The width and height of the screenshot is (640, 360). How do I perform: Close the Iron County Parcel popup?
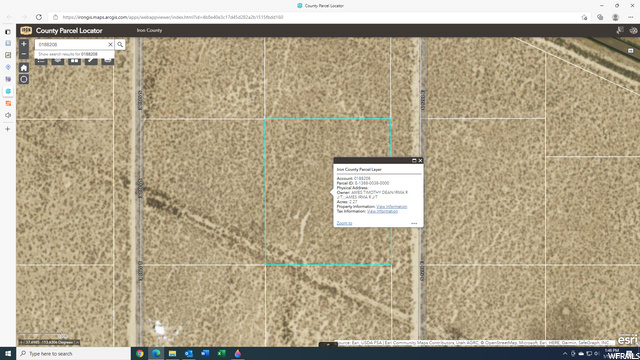point(420,160)
